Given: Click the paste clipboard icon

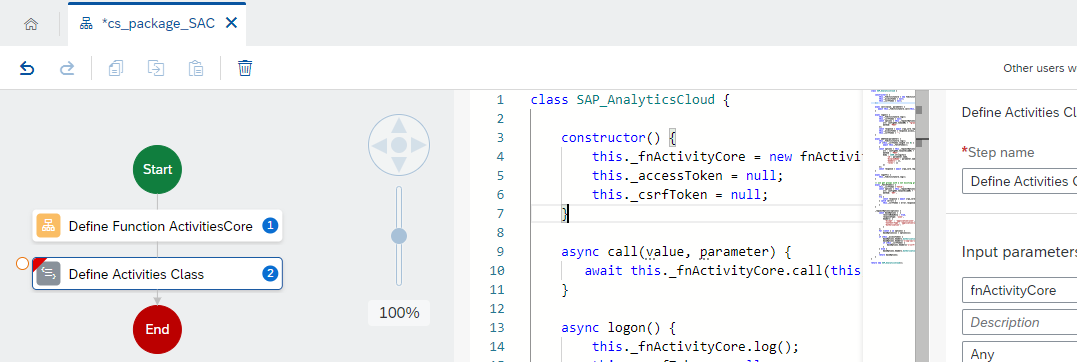Looking at the screenshot, I should [x=196, y=68].
